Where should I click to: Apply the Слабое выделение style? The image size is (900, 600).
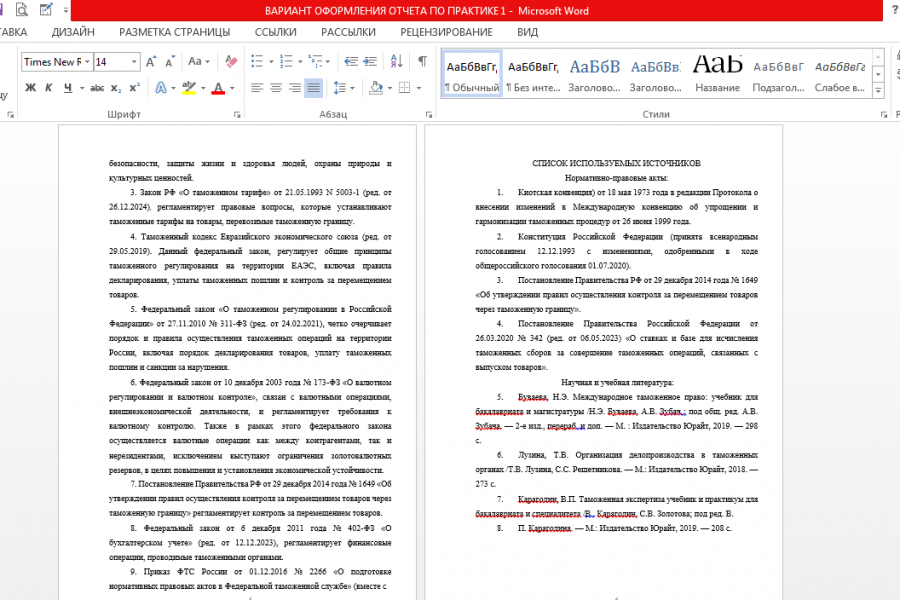tap(840, 73)
